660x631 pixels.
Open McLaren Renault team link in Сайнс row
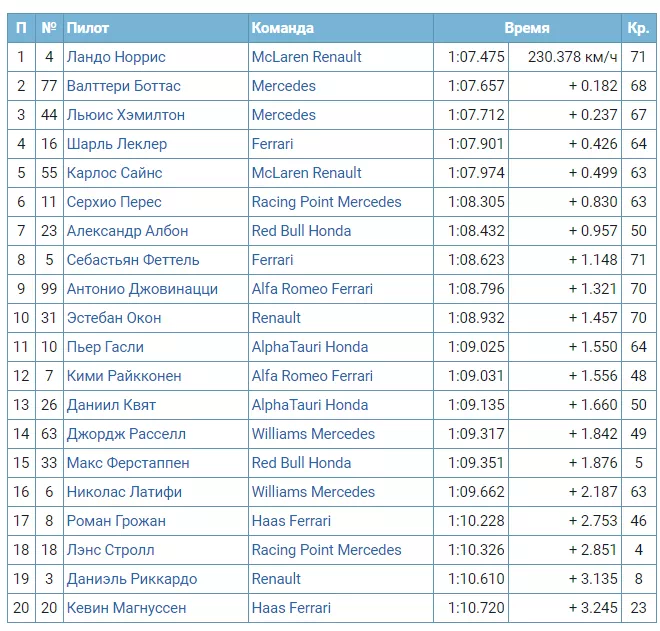[306, 173]
